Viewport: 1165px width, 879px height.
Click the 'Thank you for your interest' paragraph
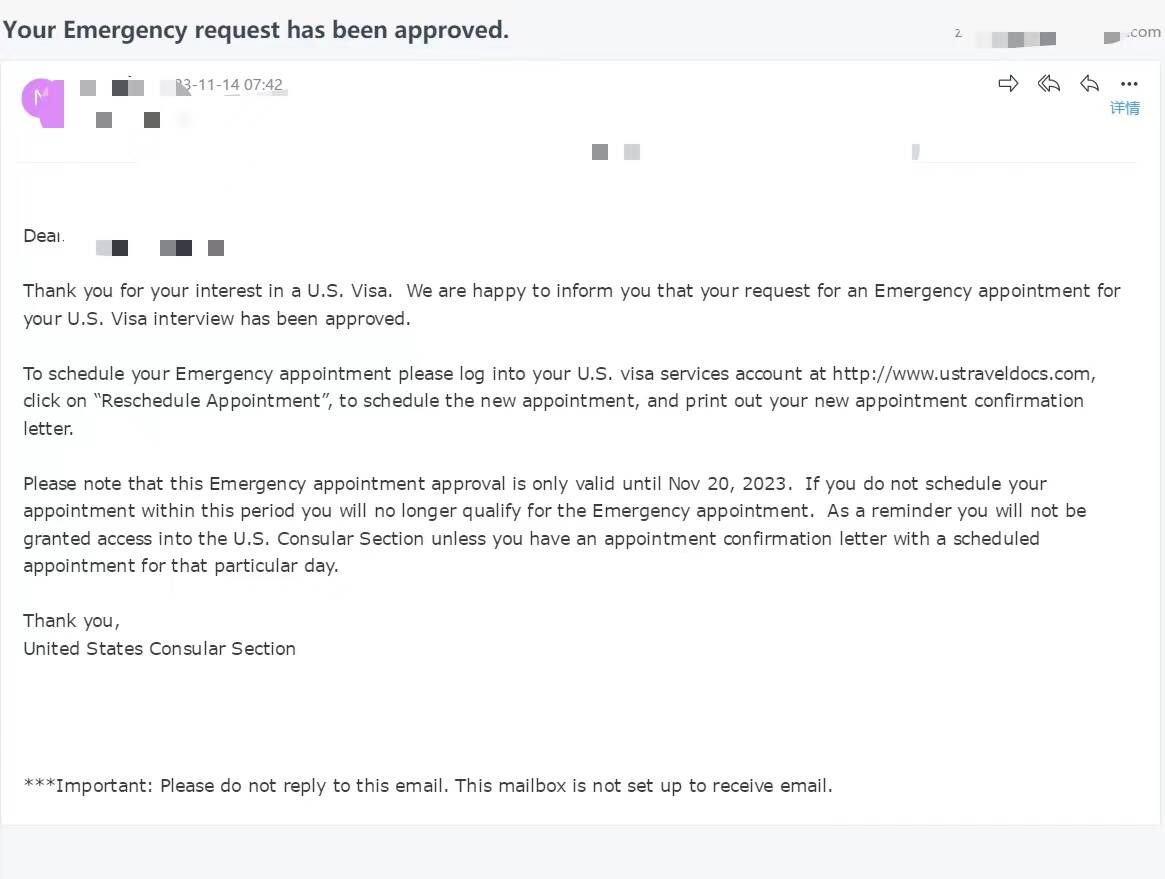(x=571, y=305)
